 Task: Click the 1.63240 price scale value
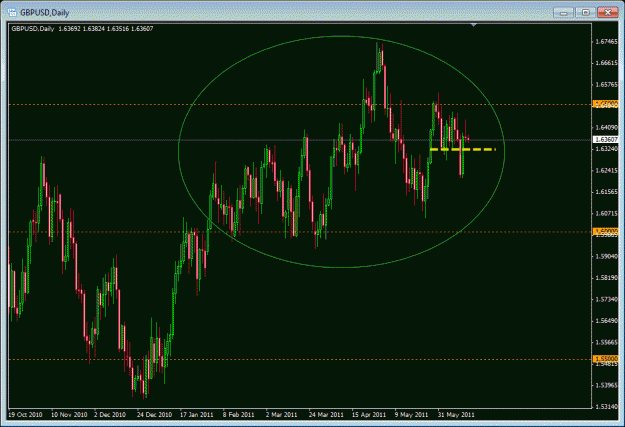point(606,149)
